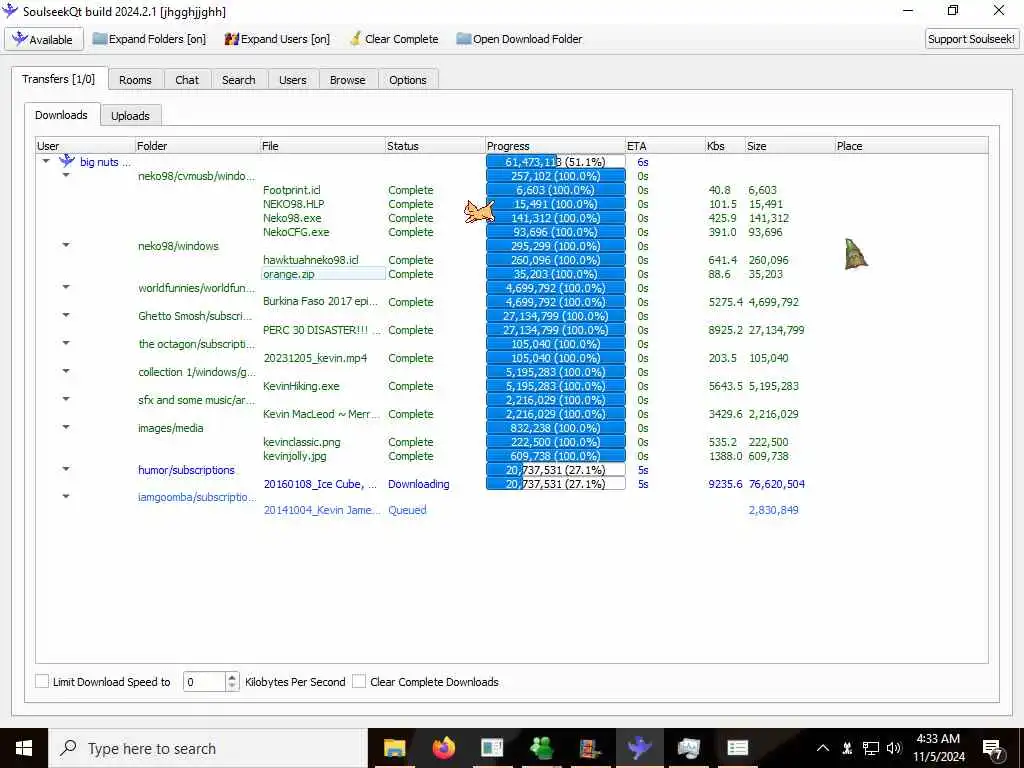Image resolution: width=1024 pixels, height=768 pixels.
Task: Select the queued 20141004_Kevin Jame... file
Action: coord(322,510)
